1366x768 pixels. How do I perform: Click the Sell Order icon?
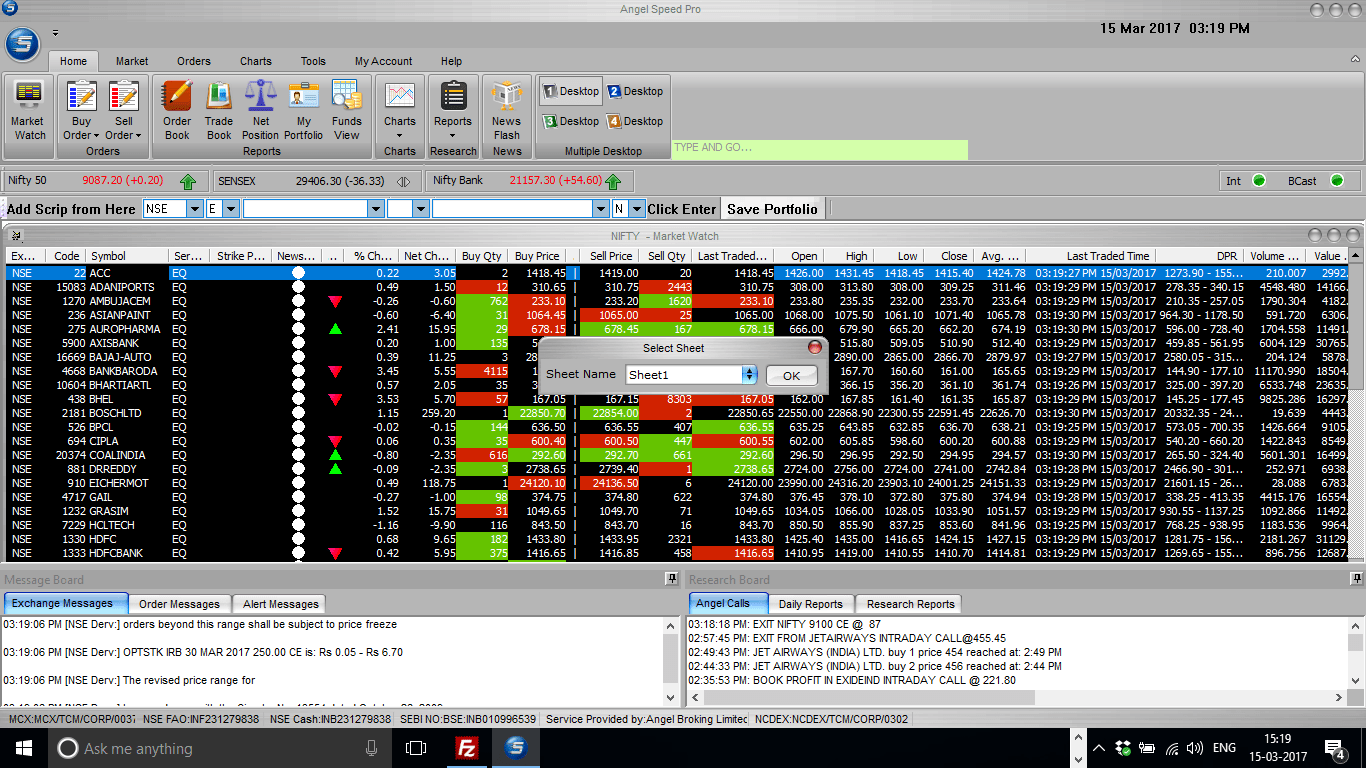pyautogui.click(x=124, y=97)
